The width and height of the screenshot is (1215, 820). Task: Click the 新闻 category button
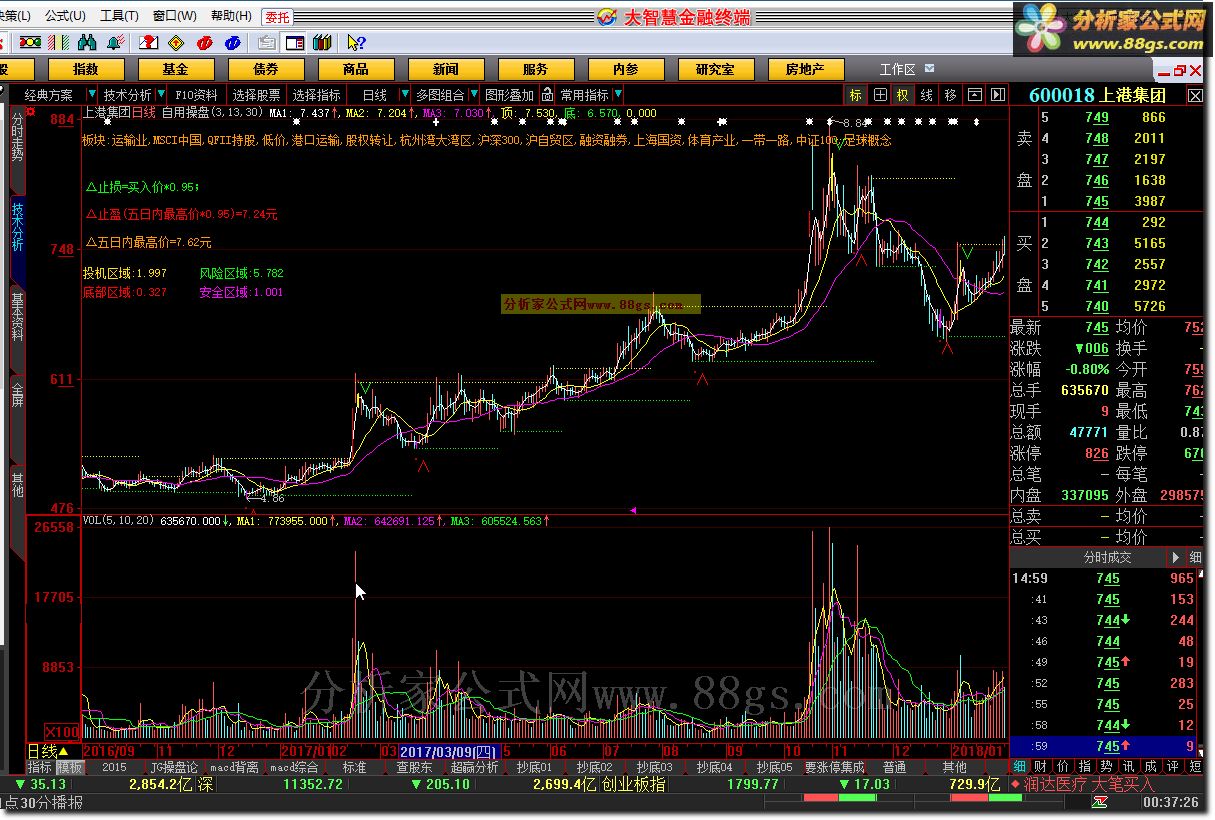[x=445, y=69]
